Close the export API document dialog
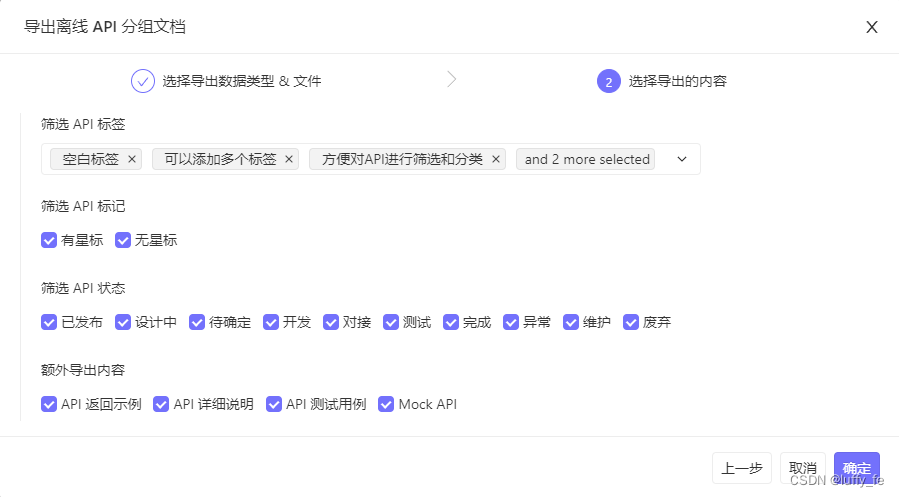This screenshot has height=497, width=899. click(x=871, y=27)
